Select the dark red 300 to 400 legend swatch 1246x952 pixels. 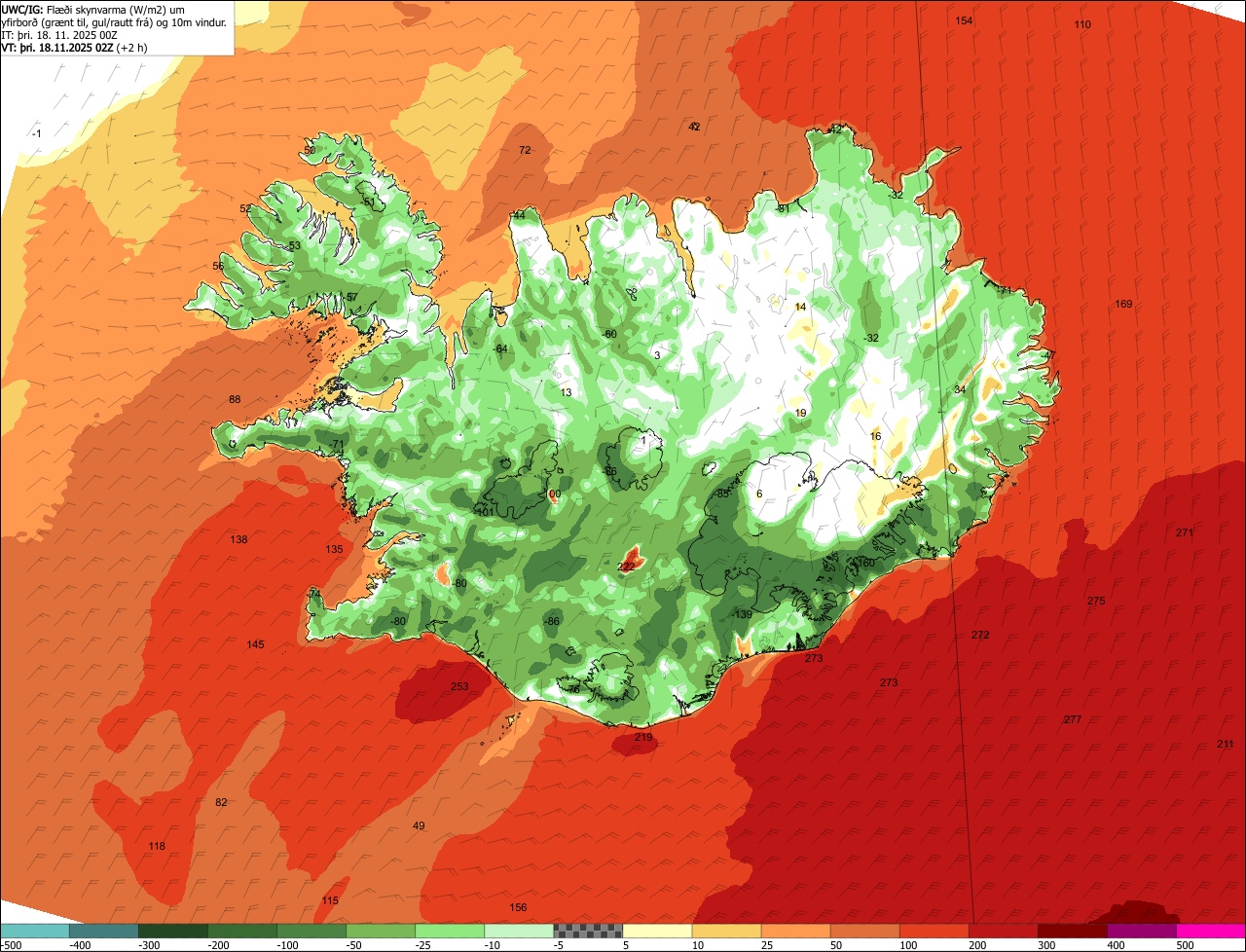point(1072,931)
